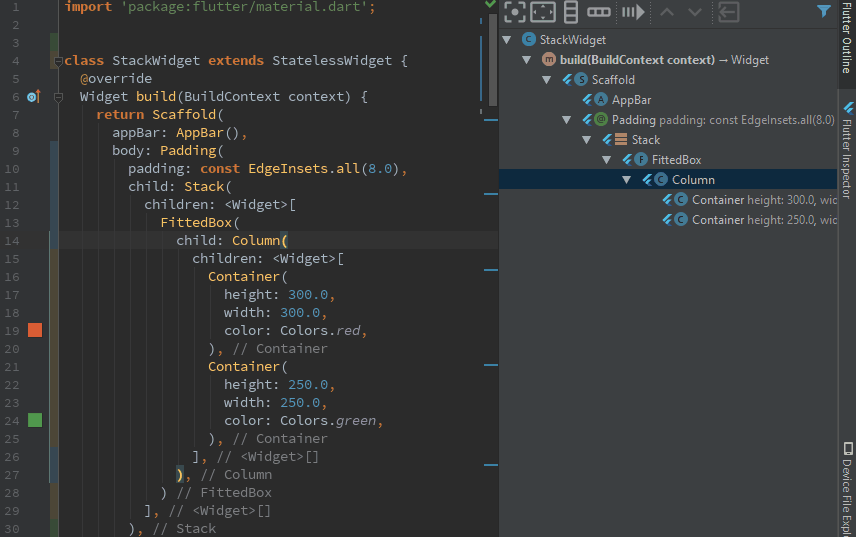Viewport: 856px width, 537px height.
Task: Click the Remove widget toolbar icon
Action: 729,12
